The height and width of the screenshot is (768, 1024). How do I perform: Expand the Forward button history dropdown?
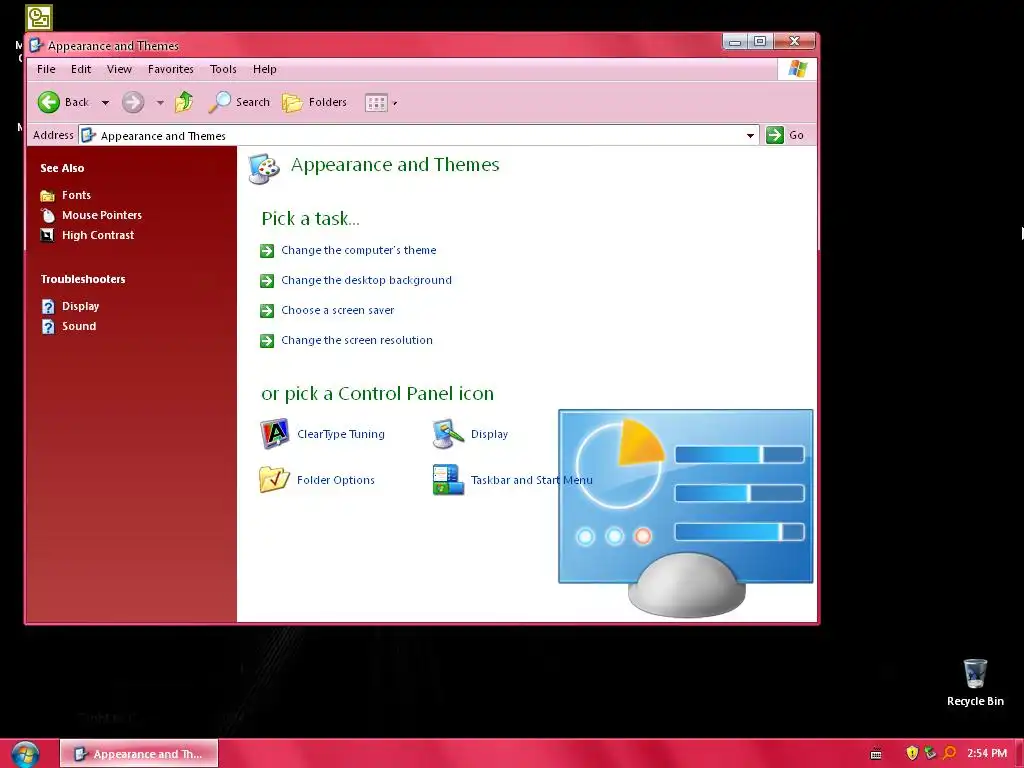click(x=160, y=103)
